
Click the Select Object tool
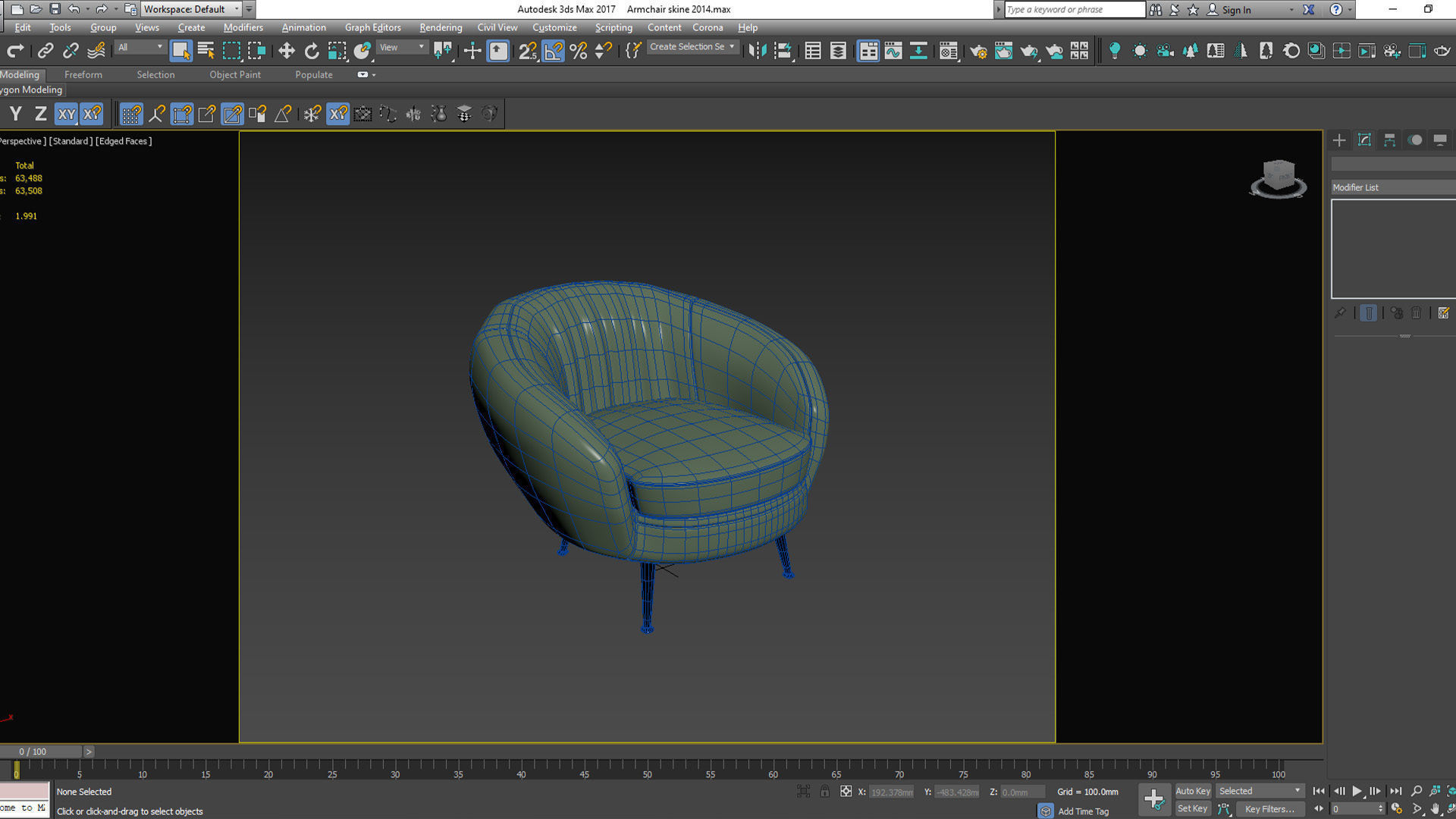(x=180, y=51)
